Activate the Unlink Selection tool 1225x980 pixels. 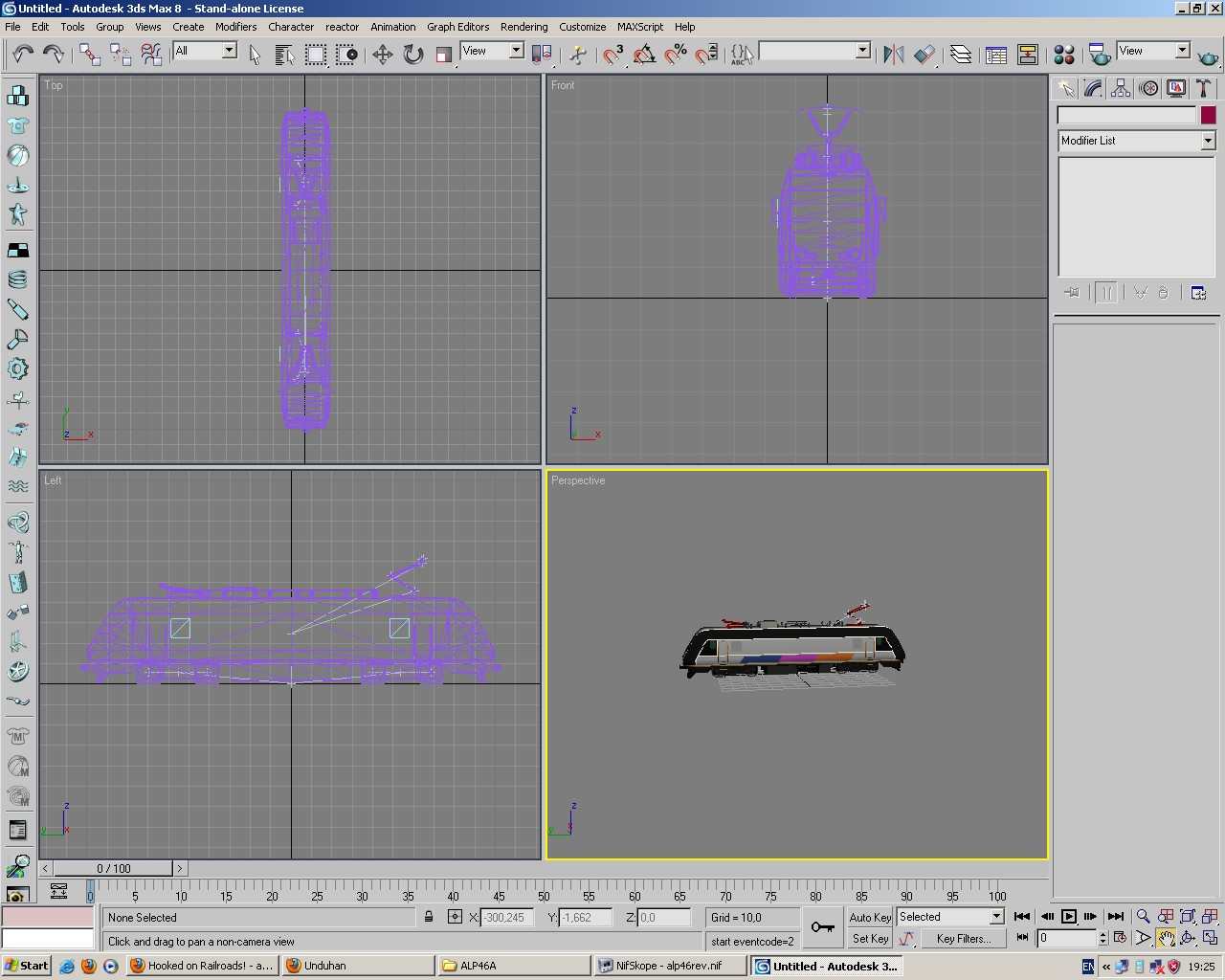pos(121,54)
